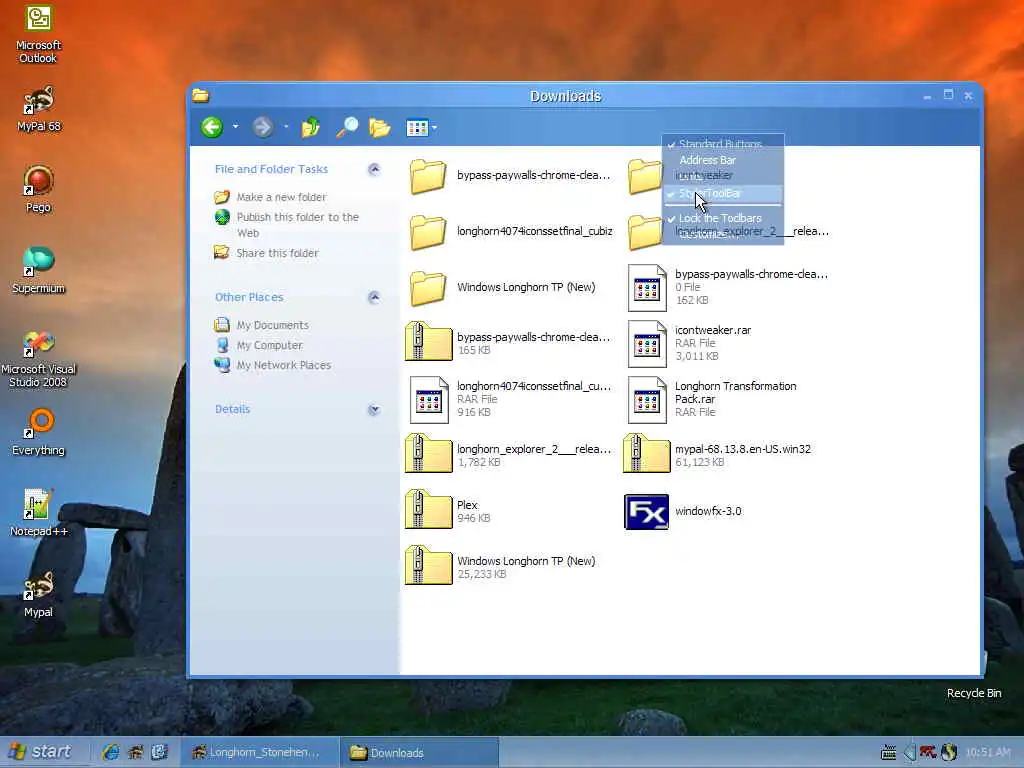Image resolution: width=1024 pixels, height=768 pixels.
Task: Go up one folder level
Action: (310, 127)
